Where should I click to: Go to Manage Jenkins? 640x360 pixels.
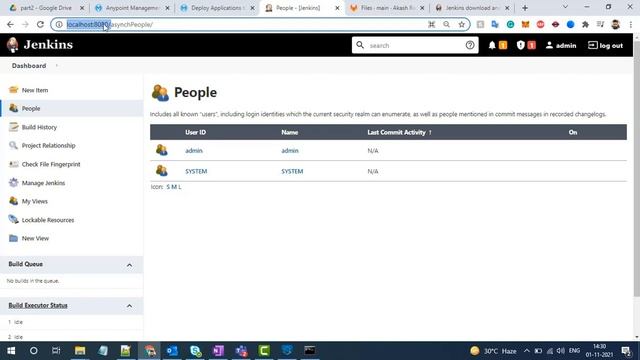pos(43,183)
